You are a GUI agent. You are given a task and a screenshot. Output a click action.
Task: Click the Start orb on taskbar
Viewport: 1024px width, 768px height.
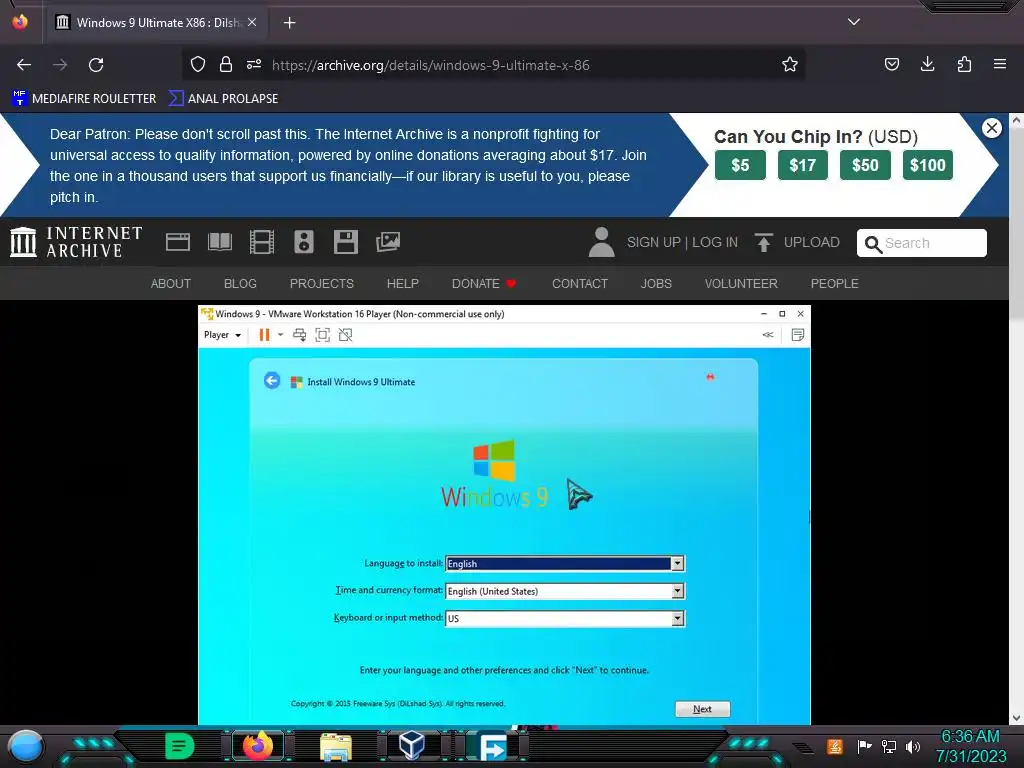tap(25, 746)
